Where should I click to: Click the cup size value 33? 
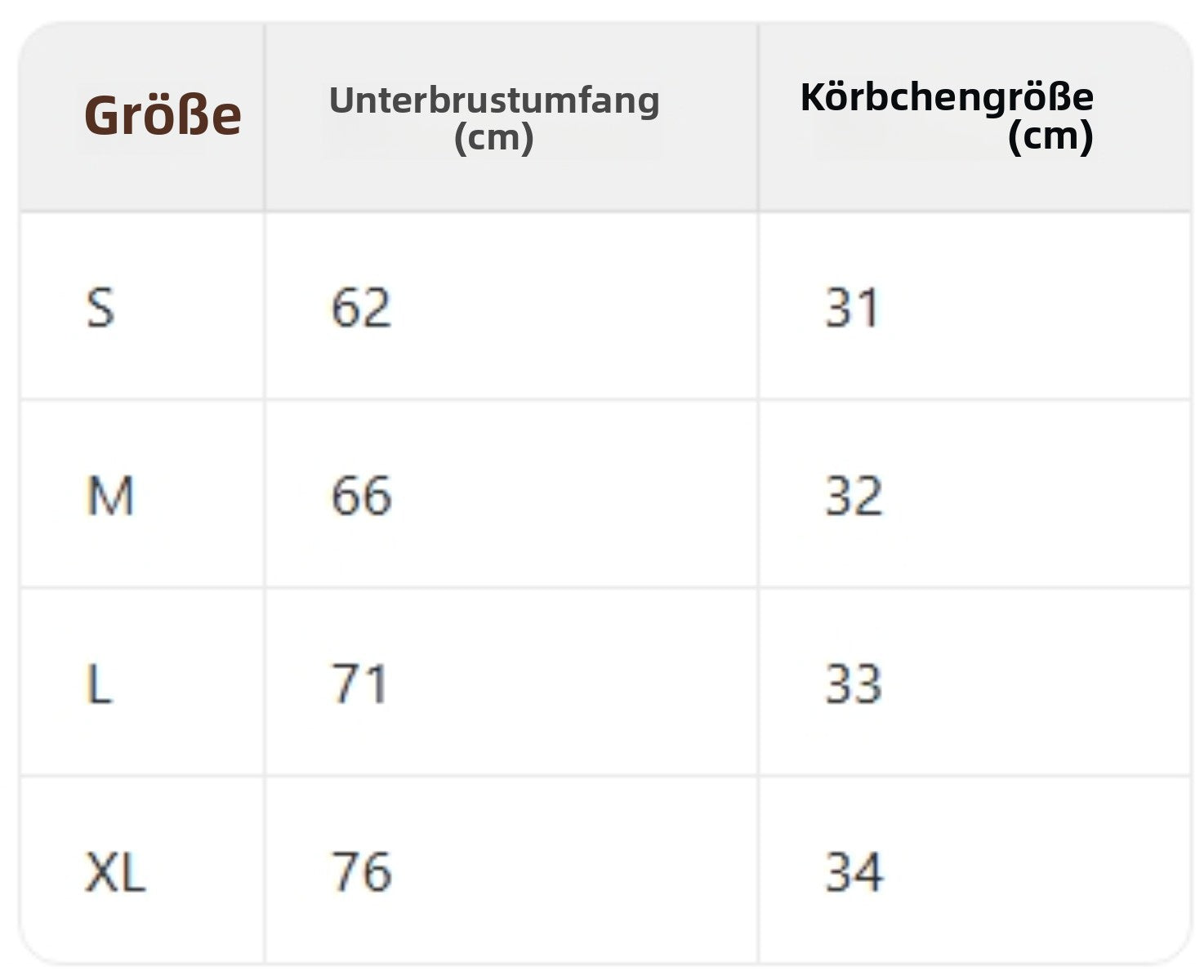point(854,684)
